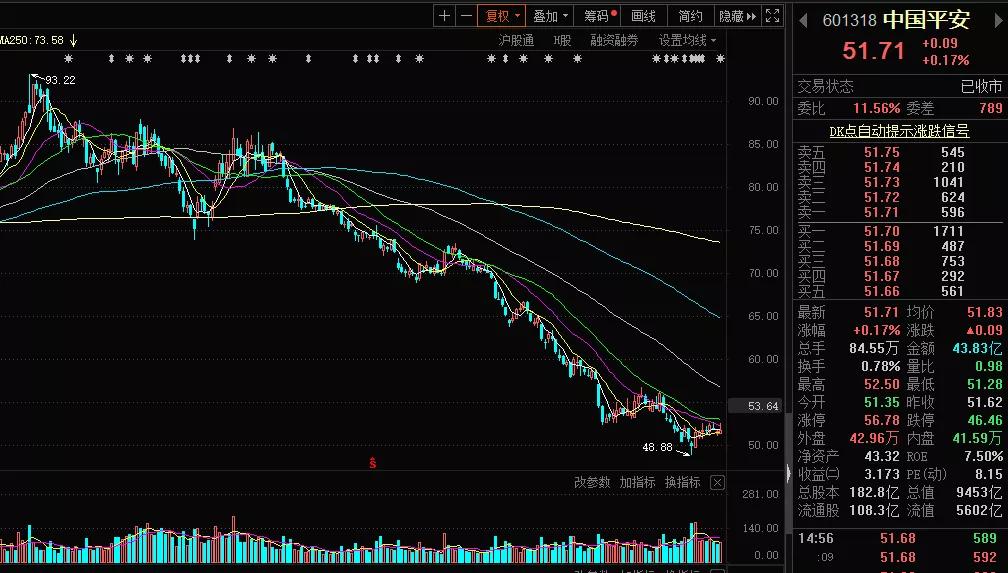
Task: Click 换手 0.78% value
Action: (881, 367)
